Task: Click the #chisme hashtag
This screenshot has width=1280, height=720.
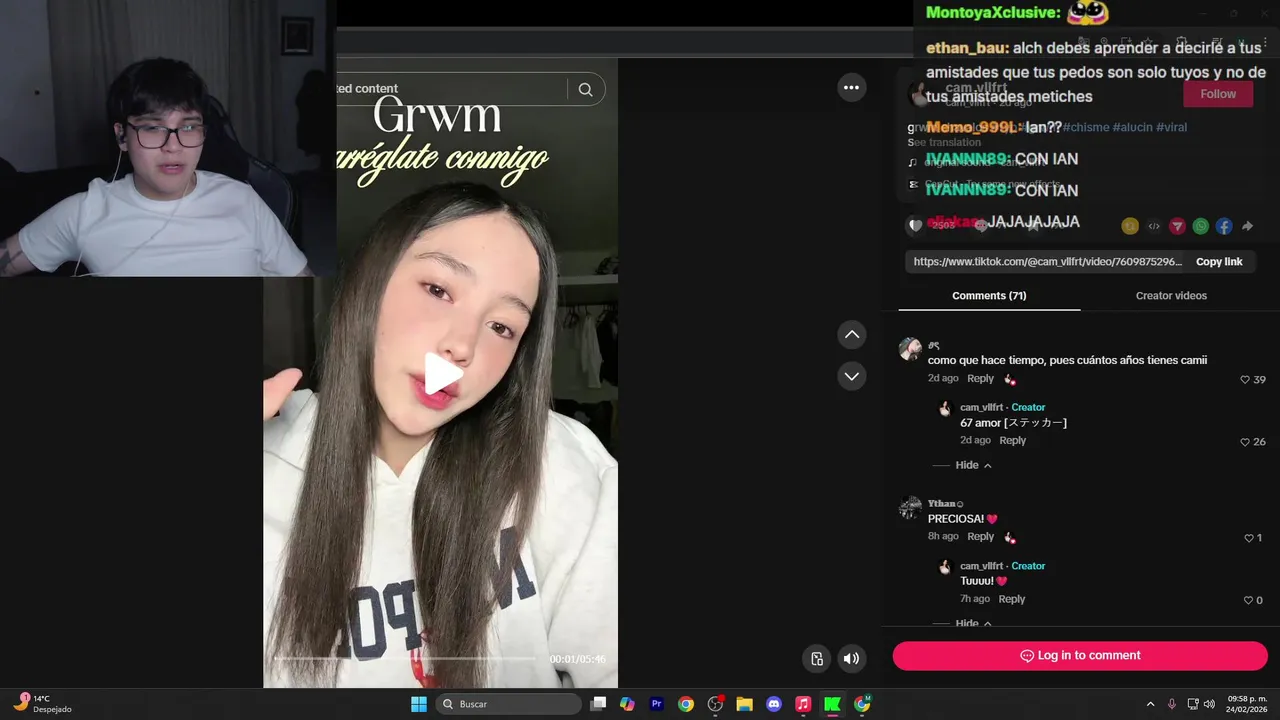Action: tap(1085, 128)
